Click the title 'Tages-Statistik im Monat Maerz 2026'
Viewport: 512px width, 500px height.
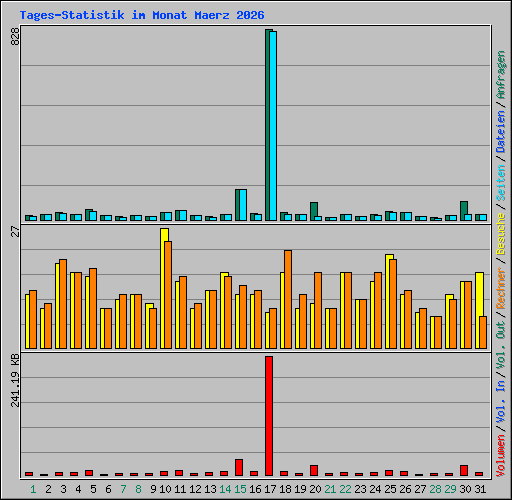coord(142,15)
